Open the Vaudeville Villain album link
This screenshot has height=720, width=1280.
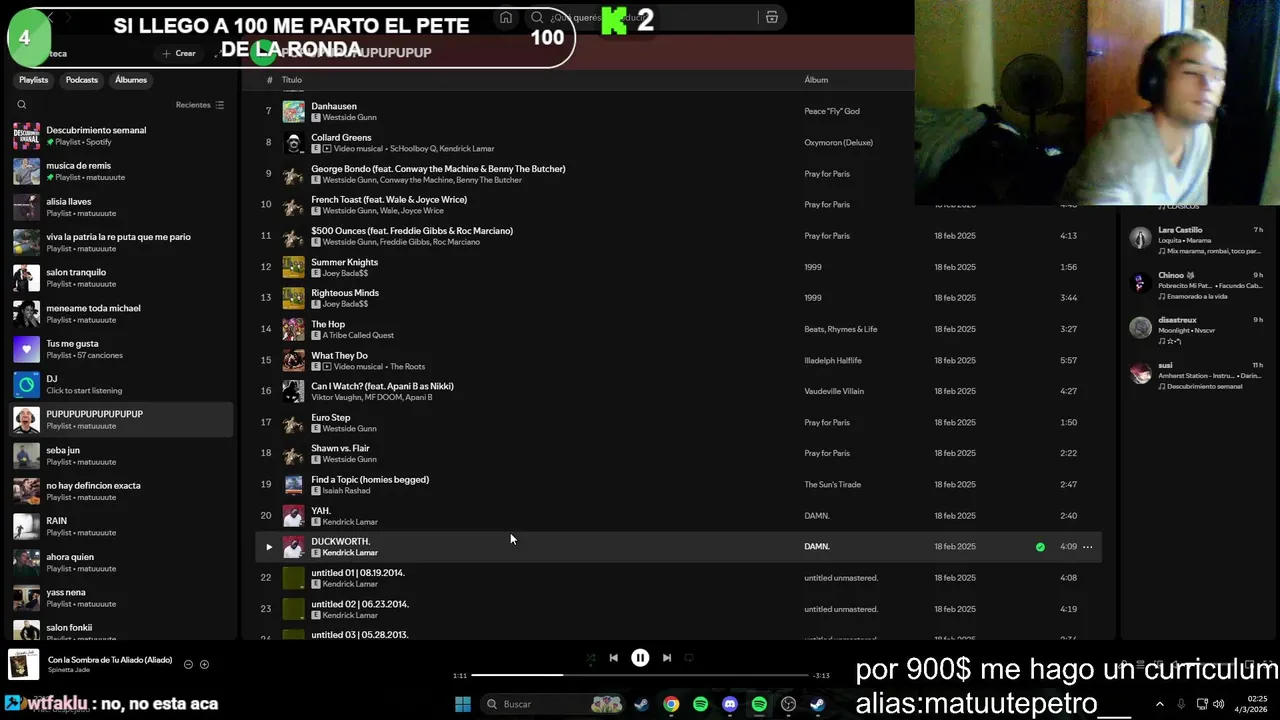coord(833,392)
